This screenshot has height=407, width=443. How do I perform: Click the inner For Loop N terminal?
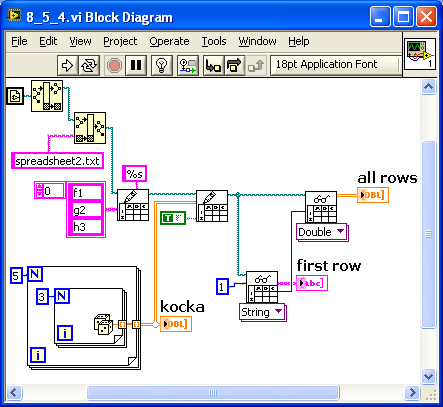[62, 296]
